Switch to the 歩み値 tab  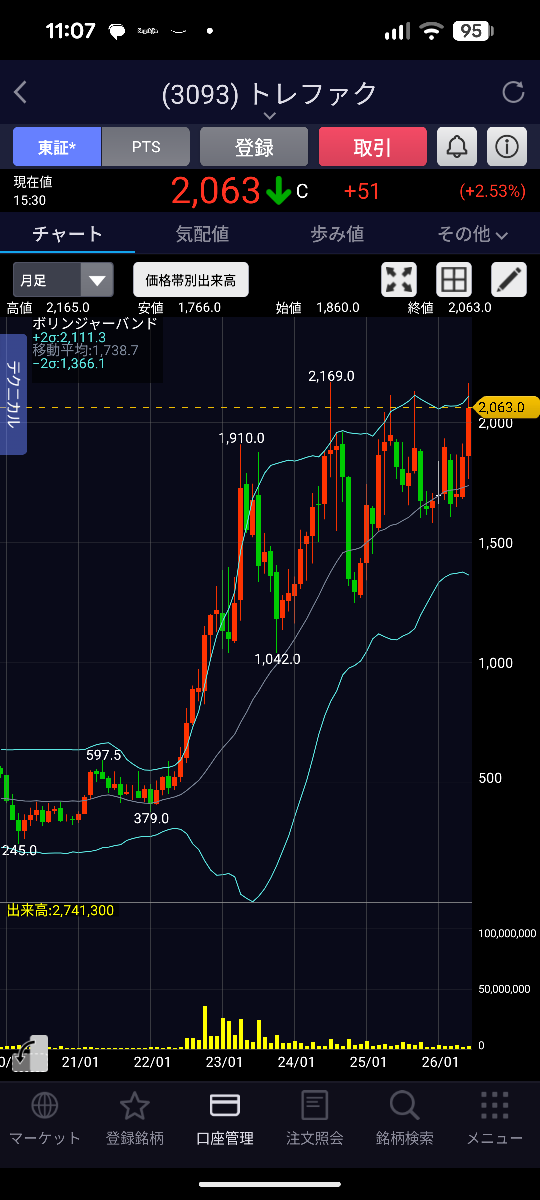[337, 234]
